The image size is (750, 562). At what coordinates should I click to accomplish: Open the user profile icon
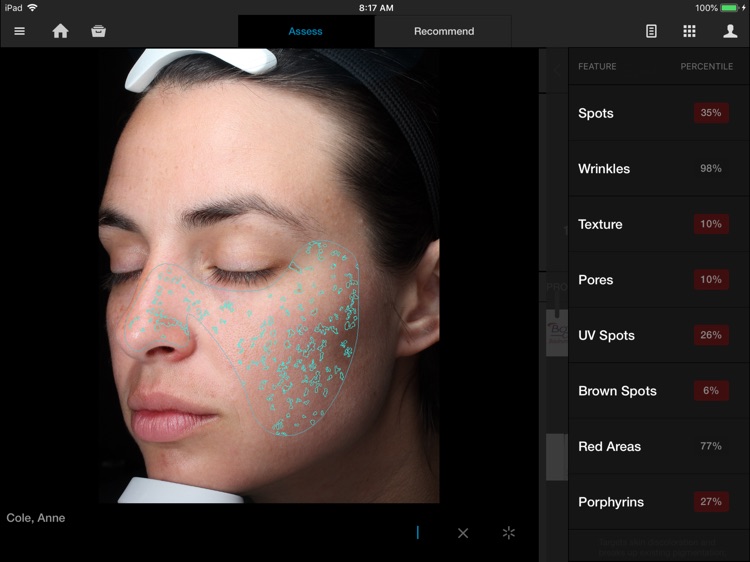(730, 31)
